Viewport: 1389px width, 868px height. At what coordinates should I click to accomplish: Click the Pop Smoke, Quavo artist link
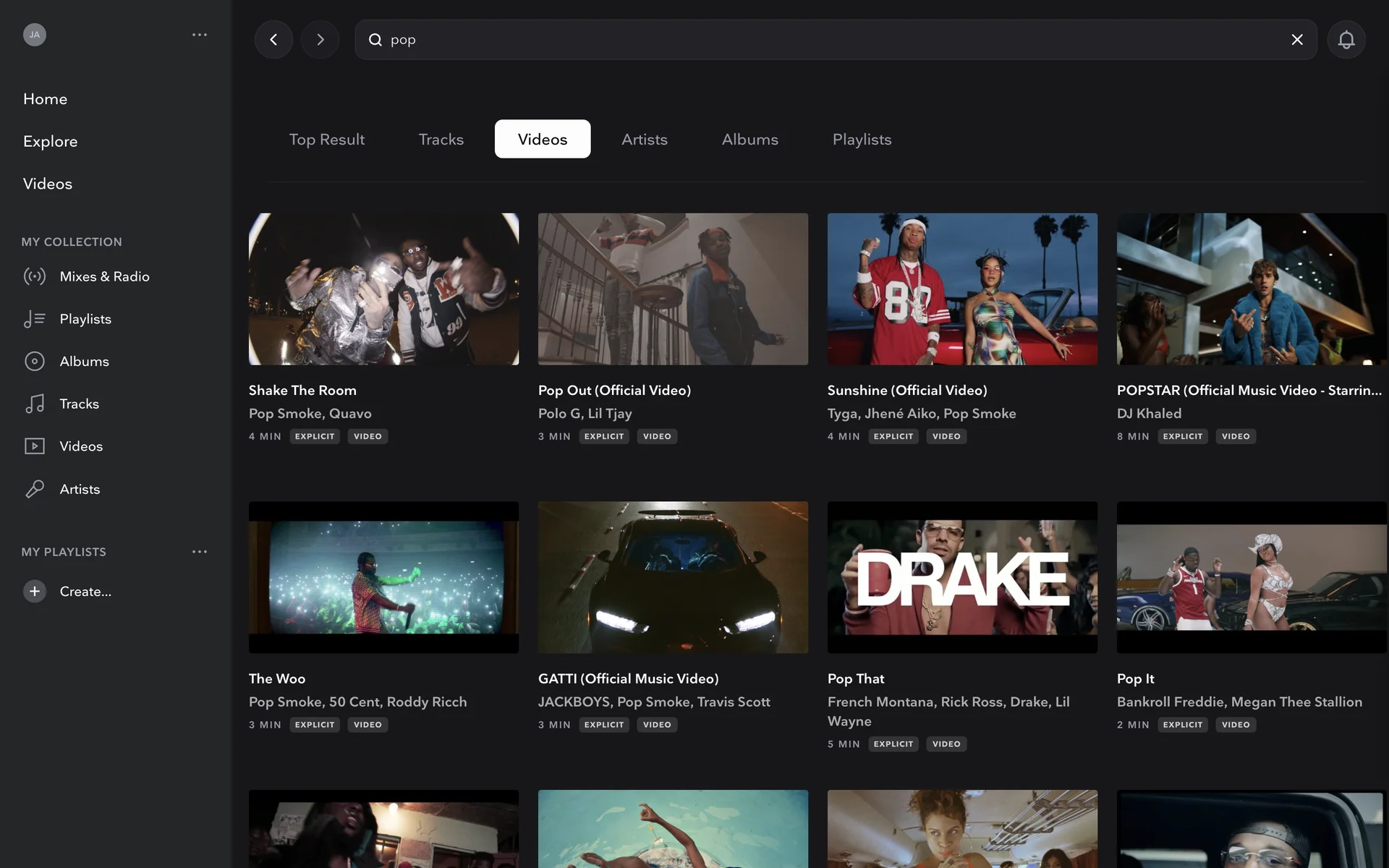pyautogui.click(x=310, y=413)
